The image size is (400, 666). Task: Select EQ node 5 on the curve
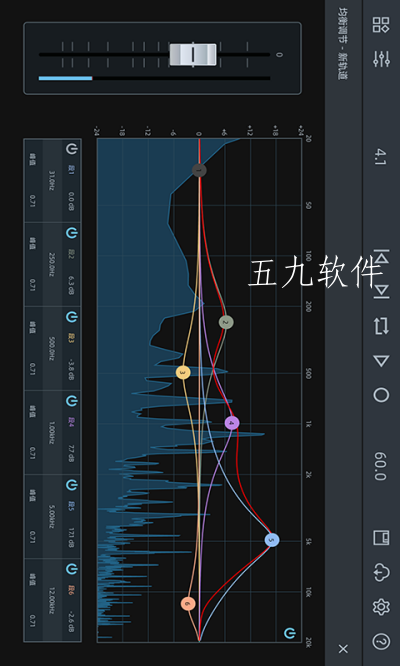272,540
